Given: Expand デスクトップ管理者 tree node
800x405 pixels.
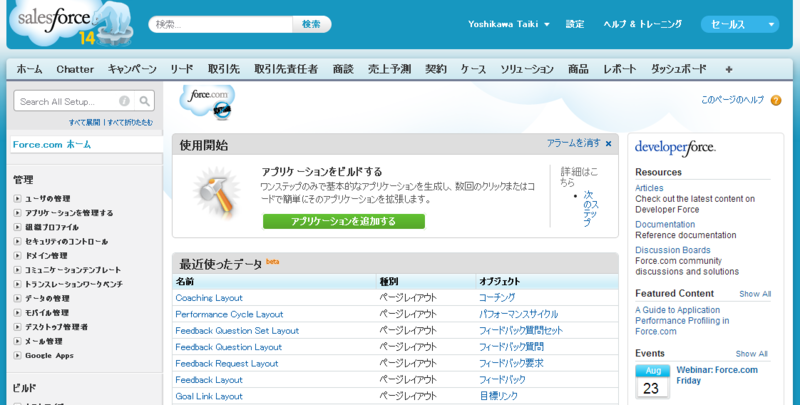Looking at the screenshot, I should (x=17, y=327).
